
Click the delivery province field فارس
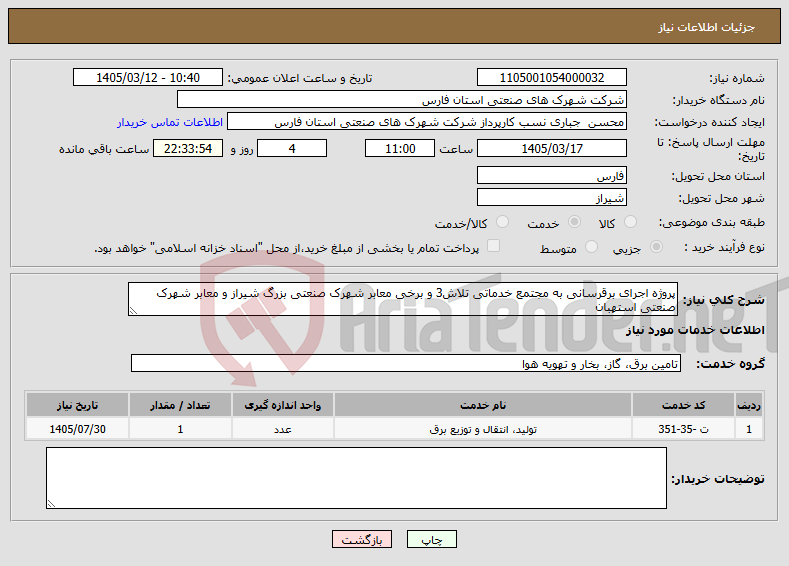(551, 176)
